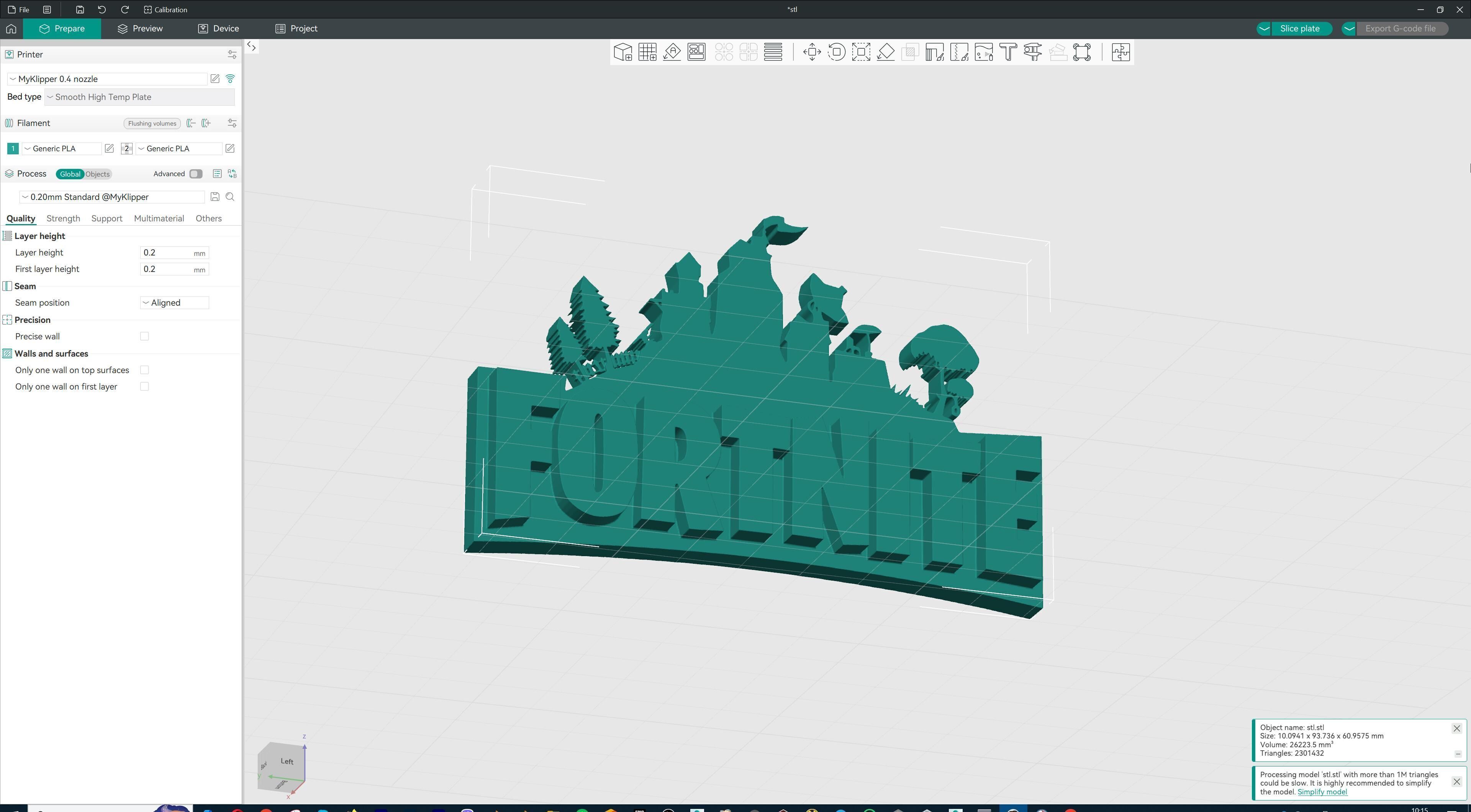Click the Add model cube icon
1471x812 pixels.
tap(622, 52)
